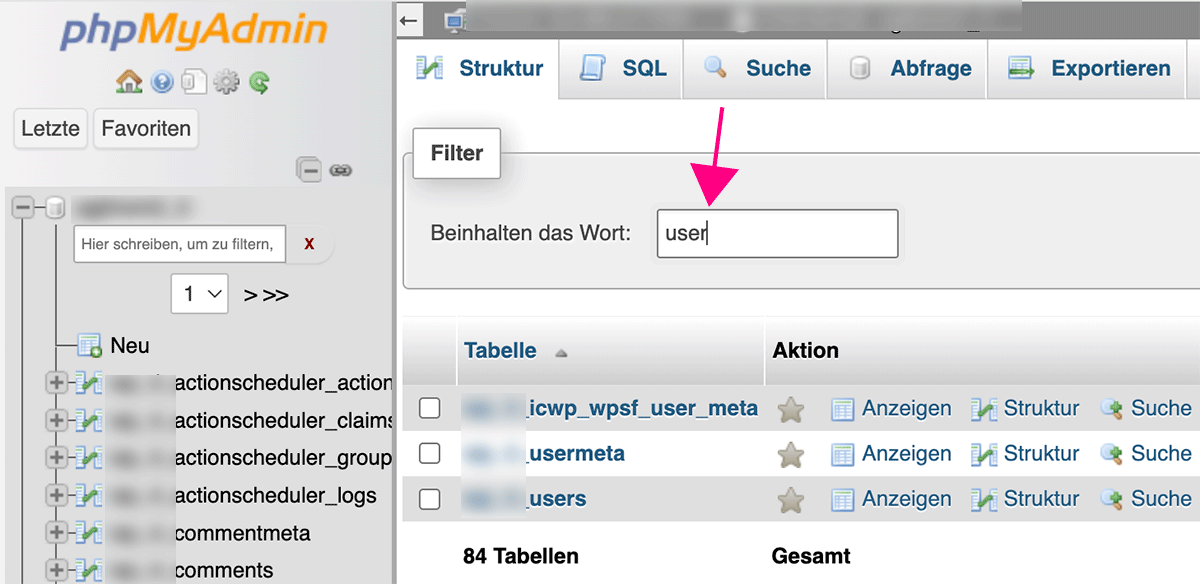
Task: Select the usermeta table checkbox
Action: pyautogui.click(x=429, y=454)
